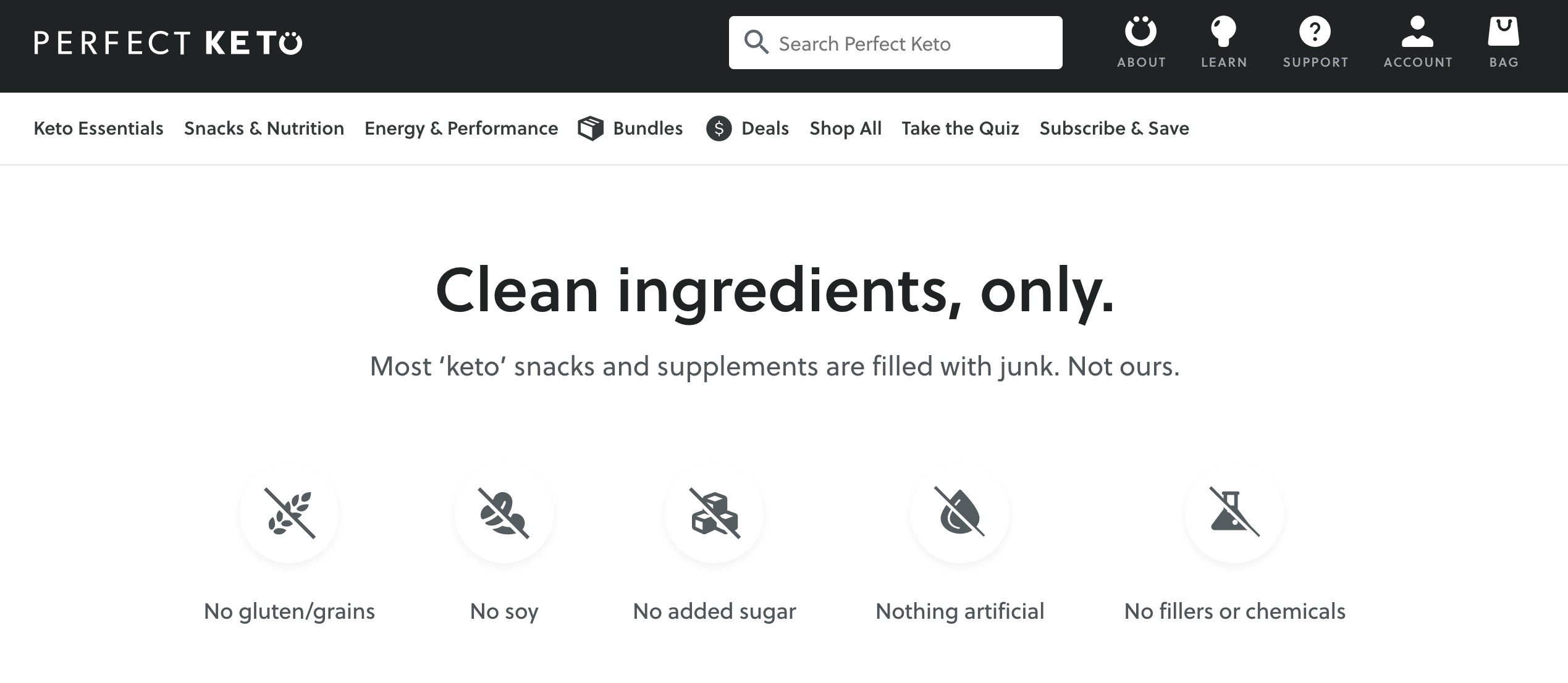Image resolution: width=1568 pixels, height=683 pixels.
Task: View the shopping Bag icon
Action: [x=1503, y=31]
